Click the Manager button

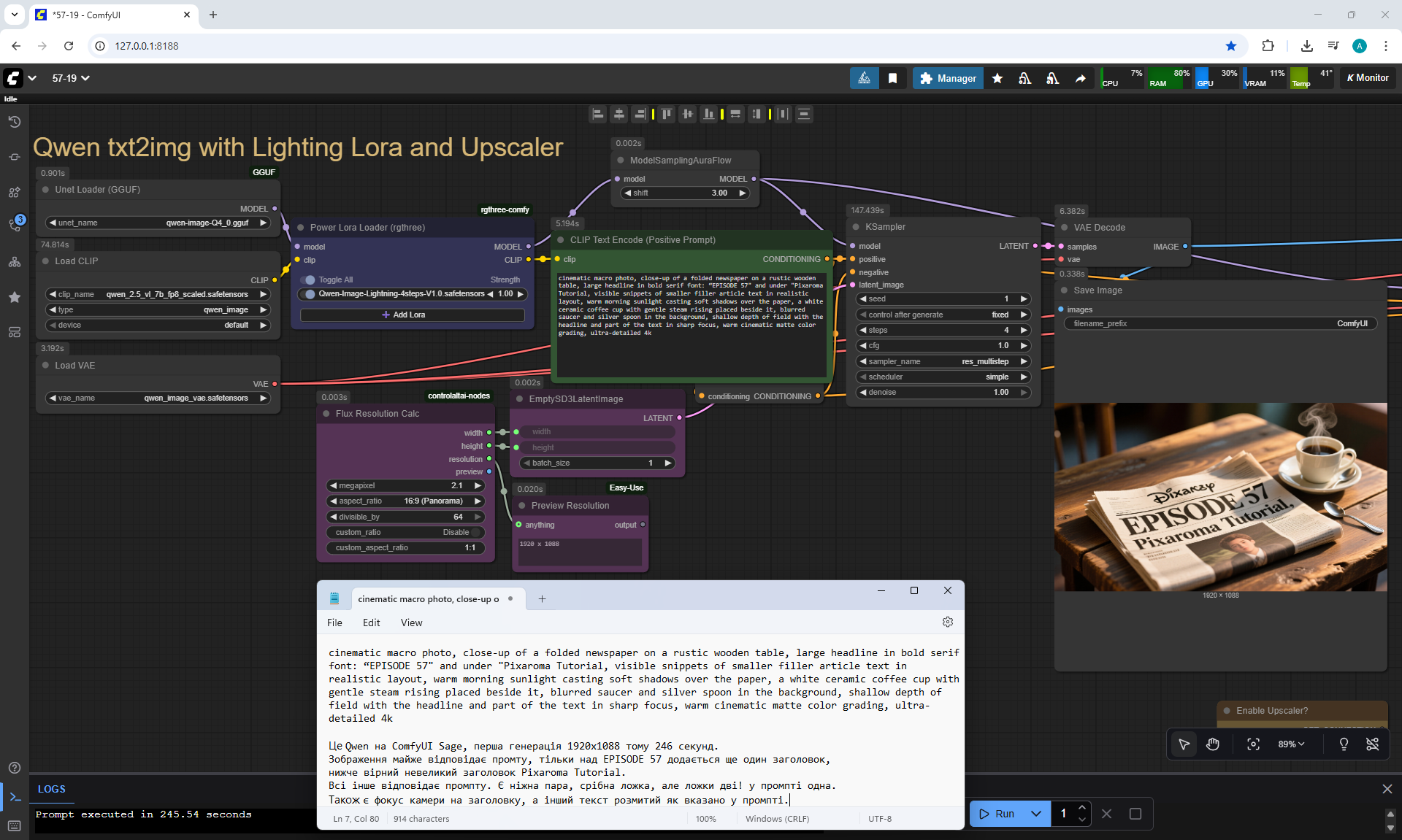tap(948, 78)
